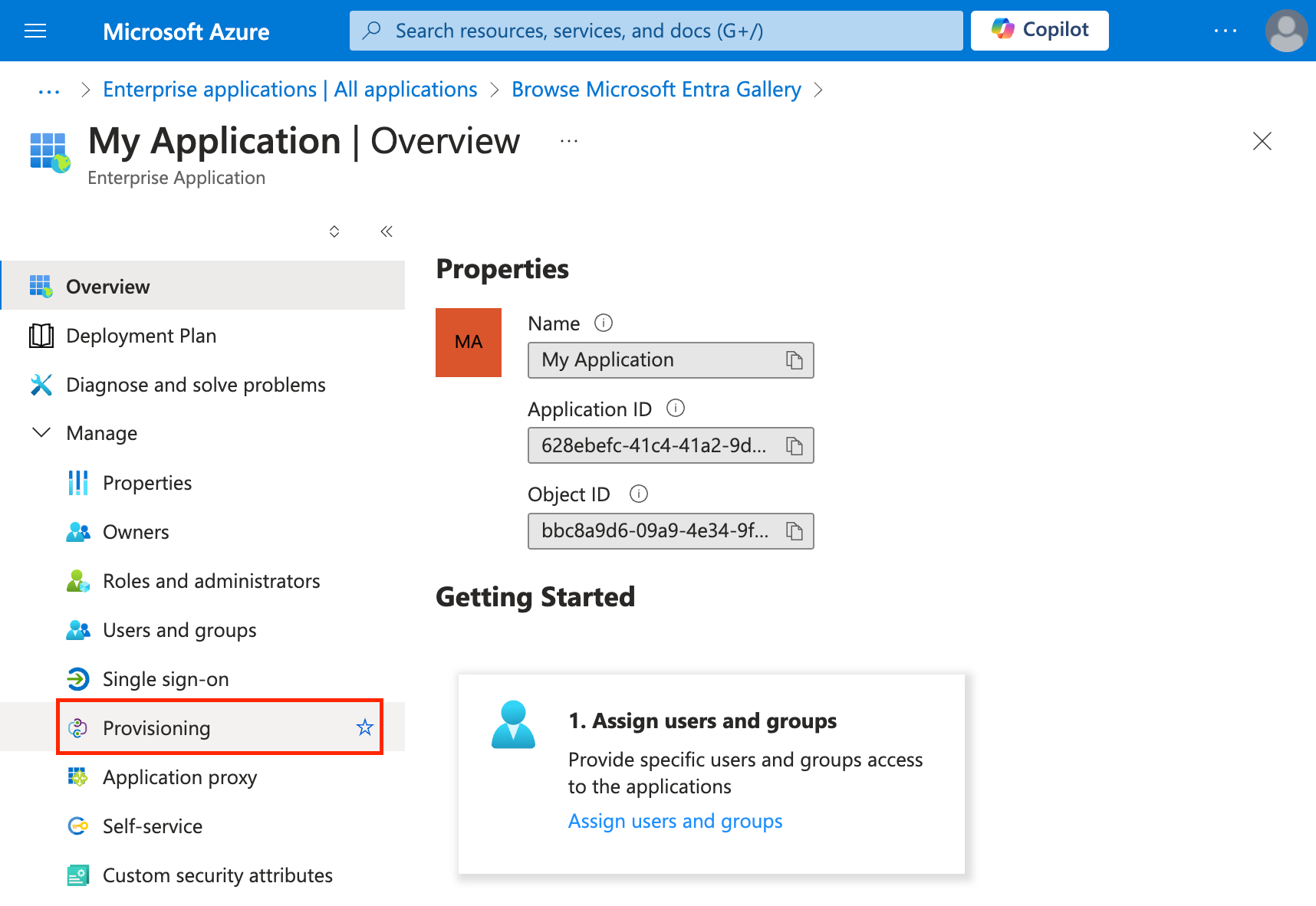Click the Properties bars icon
The height and width of the screenshot is (906, 1316).
78,483
